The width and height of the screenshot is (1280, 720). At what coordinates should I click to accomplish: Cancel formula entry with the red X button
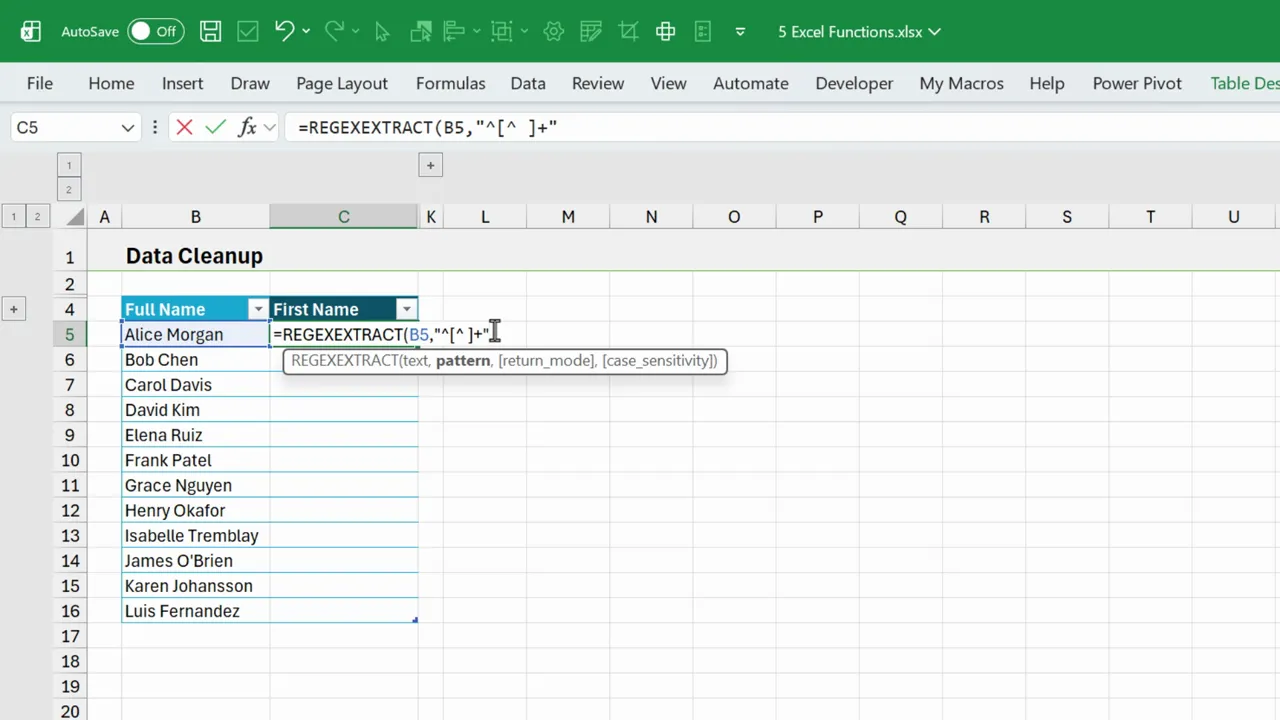pyautogui.click(x=183, y=127)
